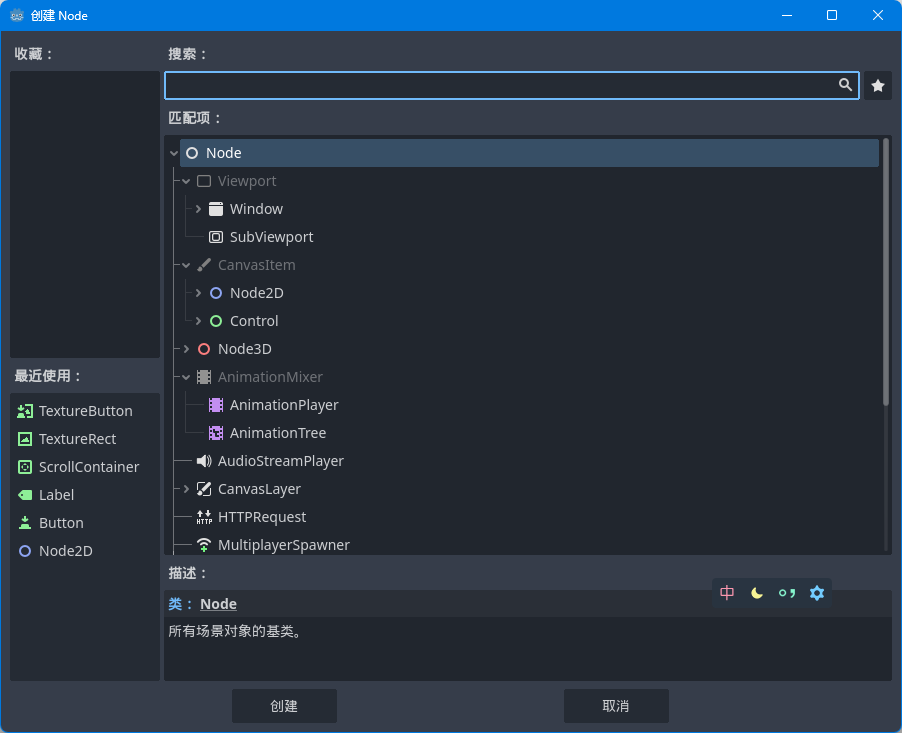Click the 创建 button
902x733 pixels.
click(284, 706)
